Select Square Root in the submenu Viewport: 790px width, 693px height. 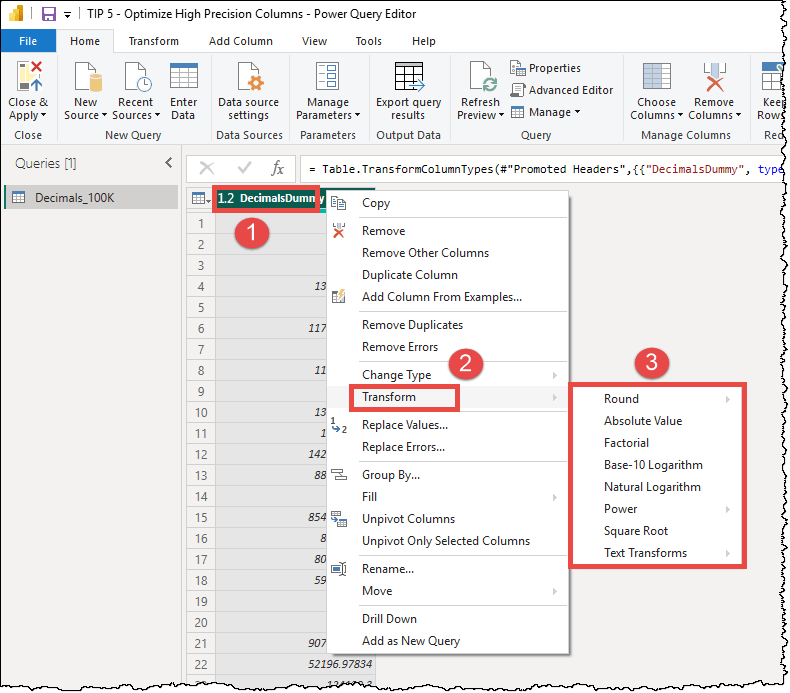tap(635, 531)
